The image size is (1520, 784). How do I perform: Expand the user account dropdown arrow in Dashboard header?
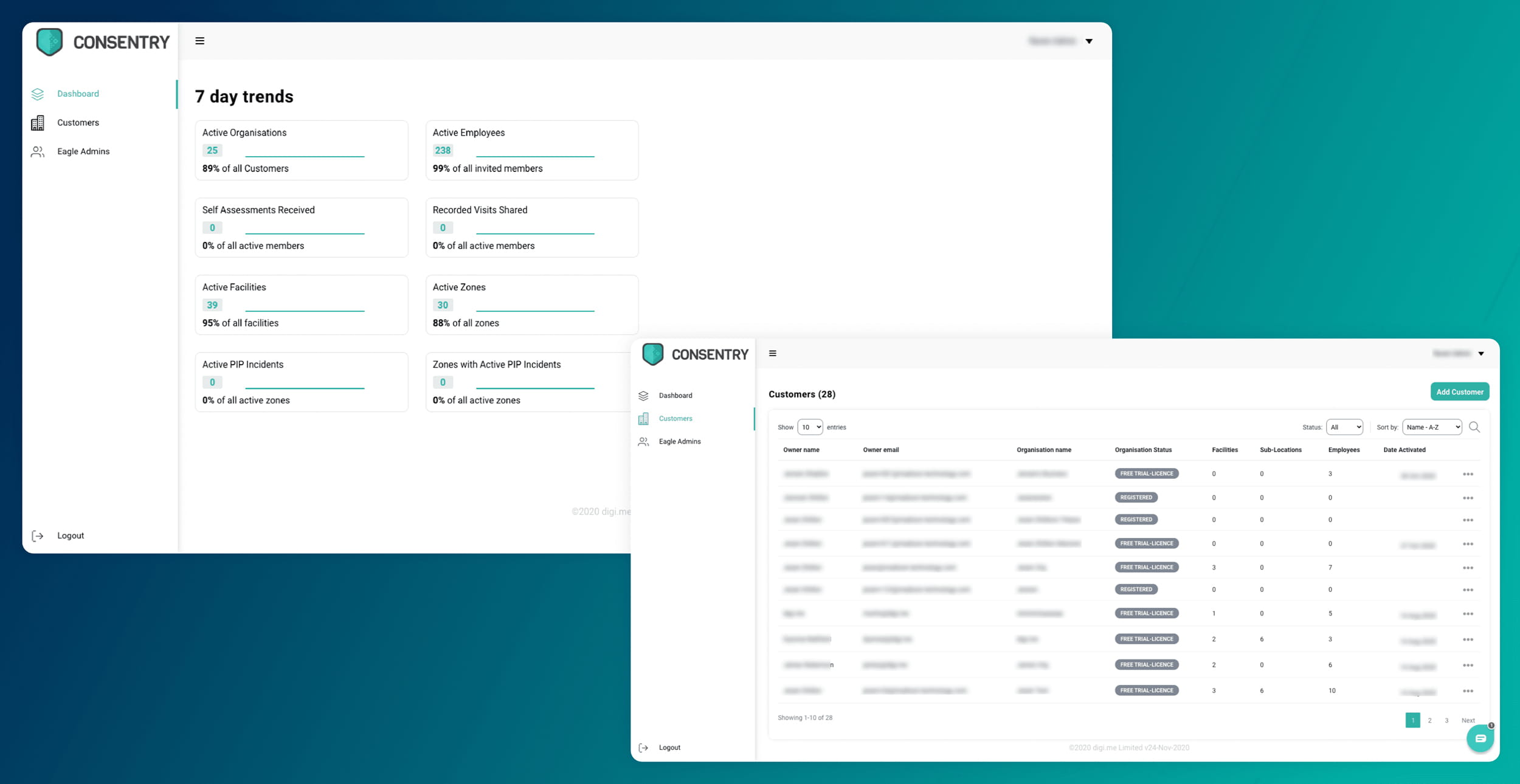1089,41
